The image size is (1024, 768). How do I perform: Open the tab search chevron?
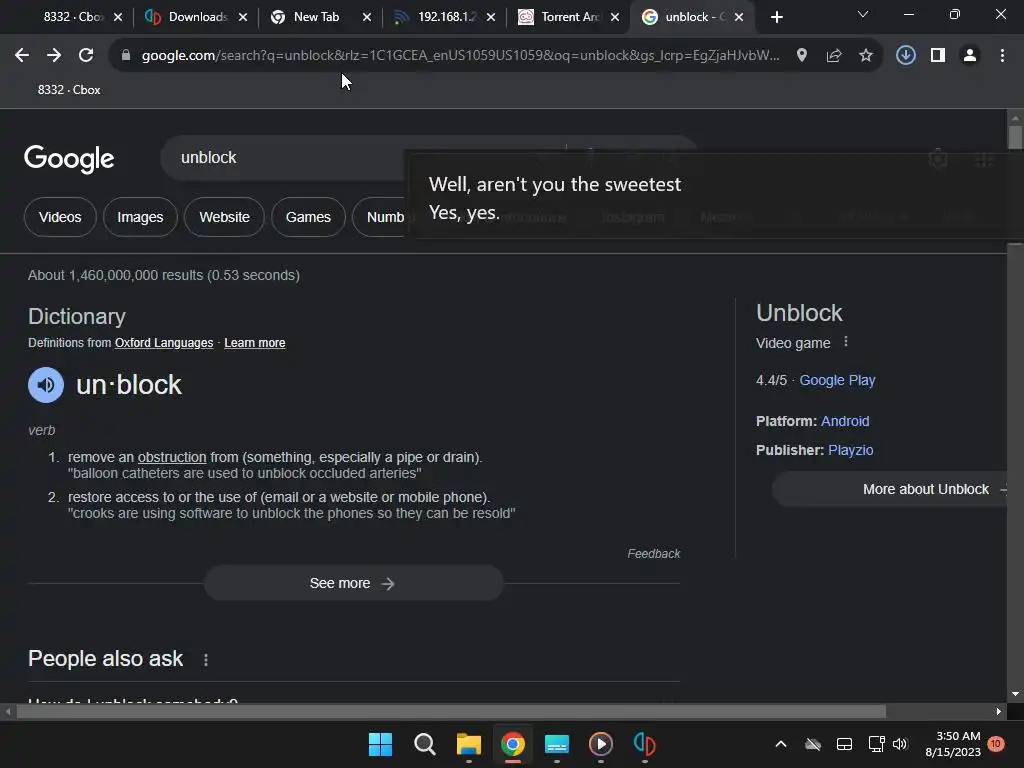pos(863,14)
